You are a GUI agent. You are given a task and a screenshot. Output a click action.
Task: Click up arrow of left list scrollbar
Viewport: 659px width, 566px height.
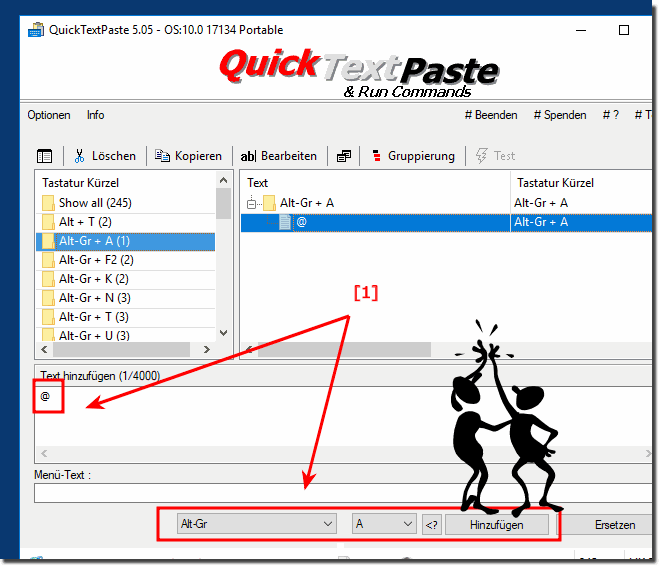tap(224, 181)
